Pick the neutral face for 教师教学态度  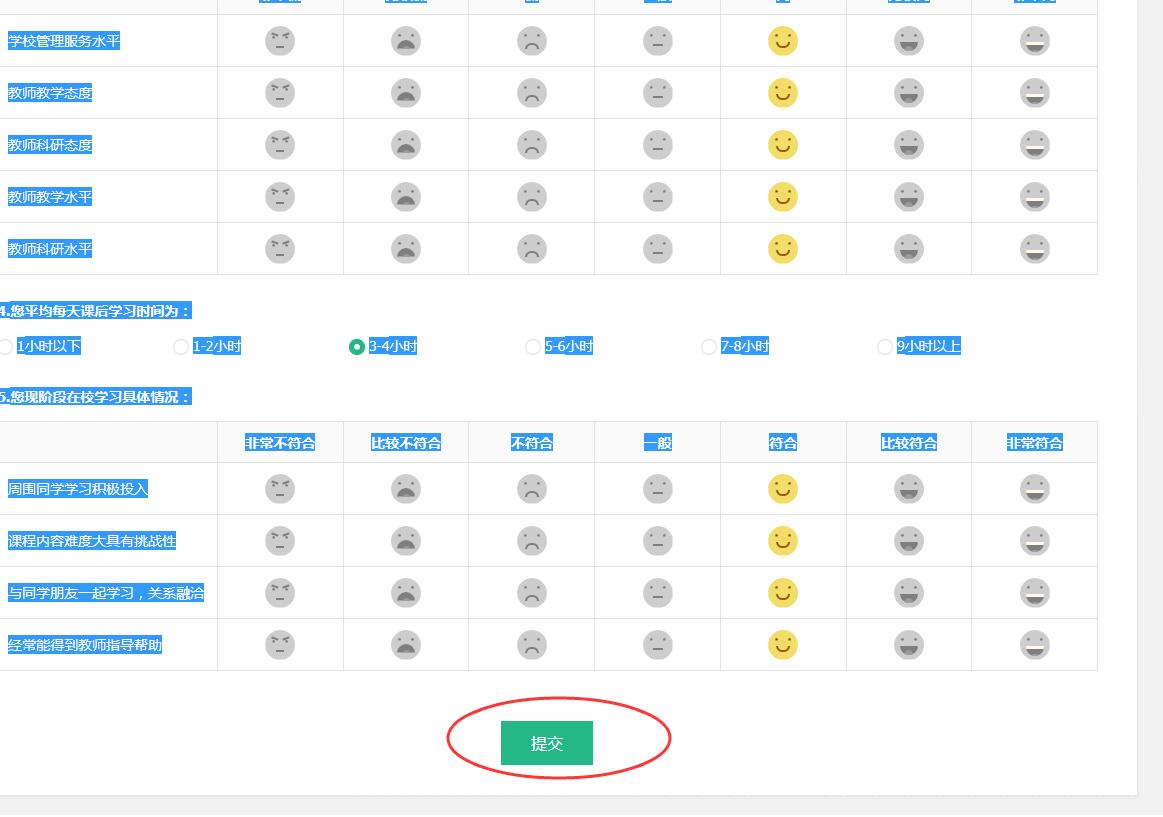point(657,93)
